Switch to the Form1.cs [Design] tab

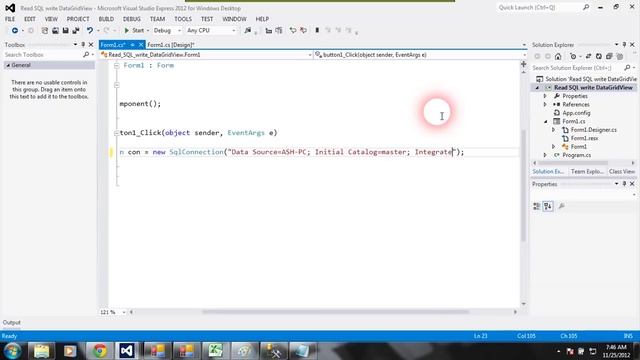click(x=171, y=45)
